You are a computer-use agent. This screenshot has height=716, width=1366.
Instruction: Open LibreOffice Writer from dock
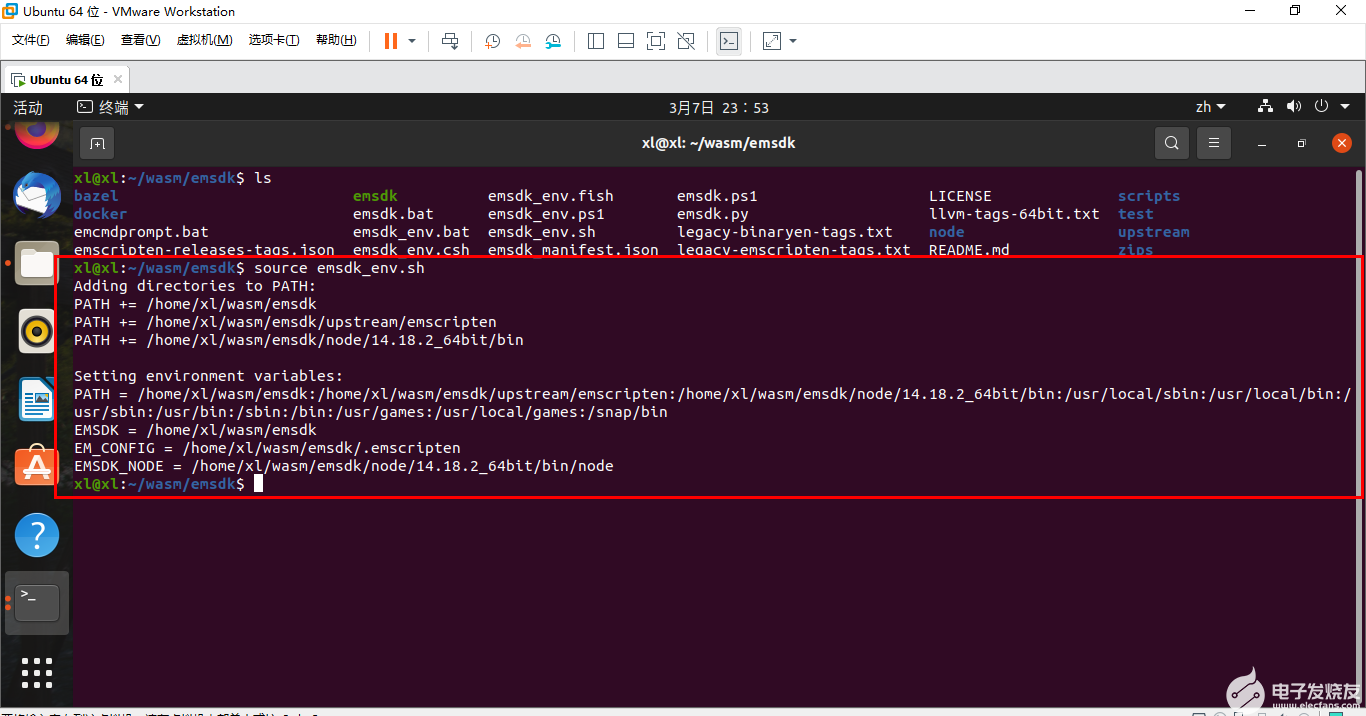(37, 399)
